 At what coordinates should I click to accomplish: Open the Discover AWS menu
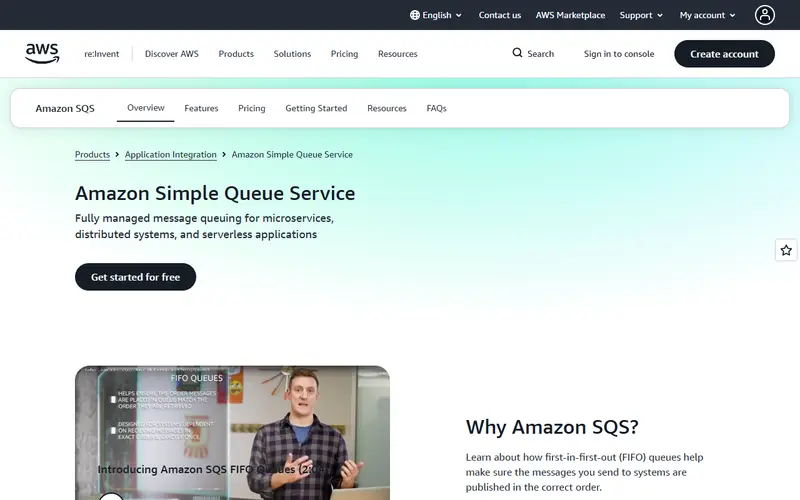tap(171, 54)
